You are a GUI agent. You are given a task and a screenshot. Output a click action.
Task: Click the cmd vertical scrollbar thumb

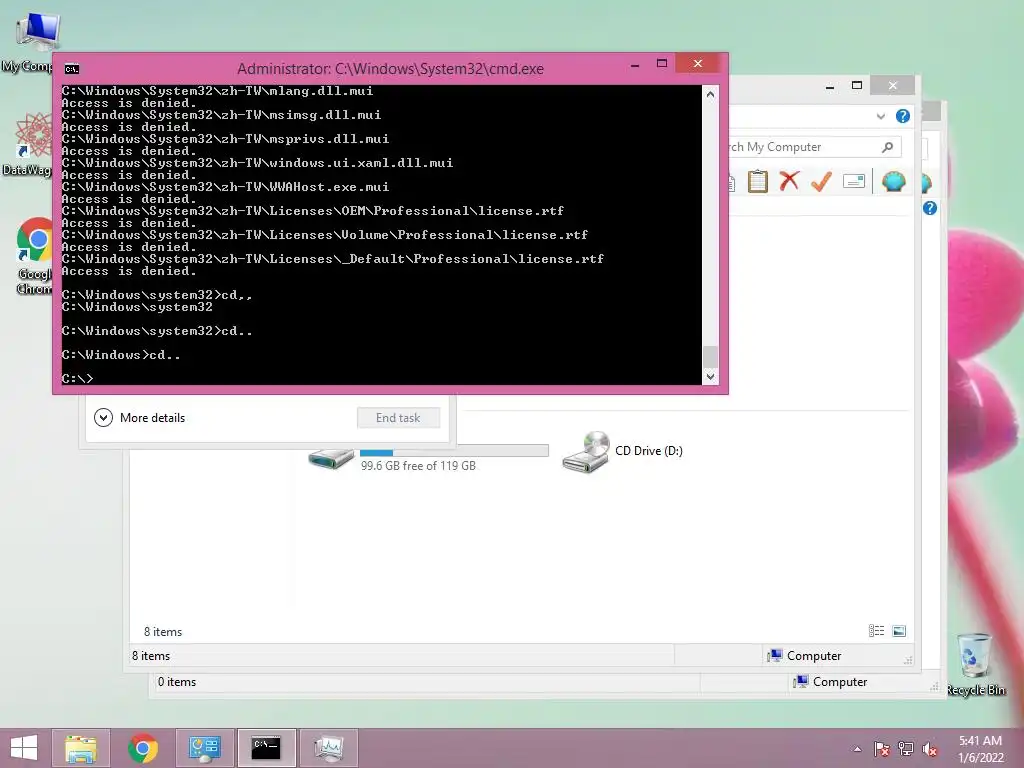click(710, 357)
